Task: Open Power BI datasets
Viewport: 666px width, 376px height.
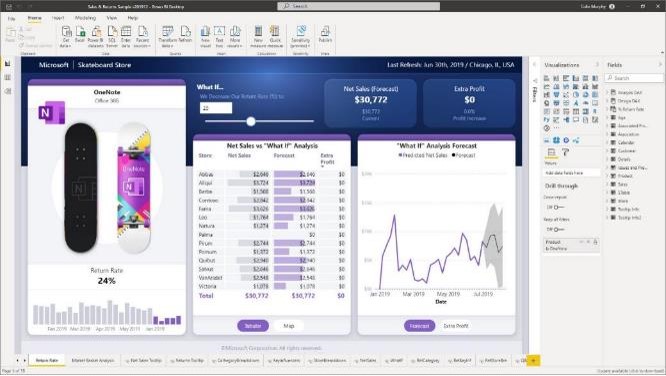Action: (96, 37)
